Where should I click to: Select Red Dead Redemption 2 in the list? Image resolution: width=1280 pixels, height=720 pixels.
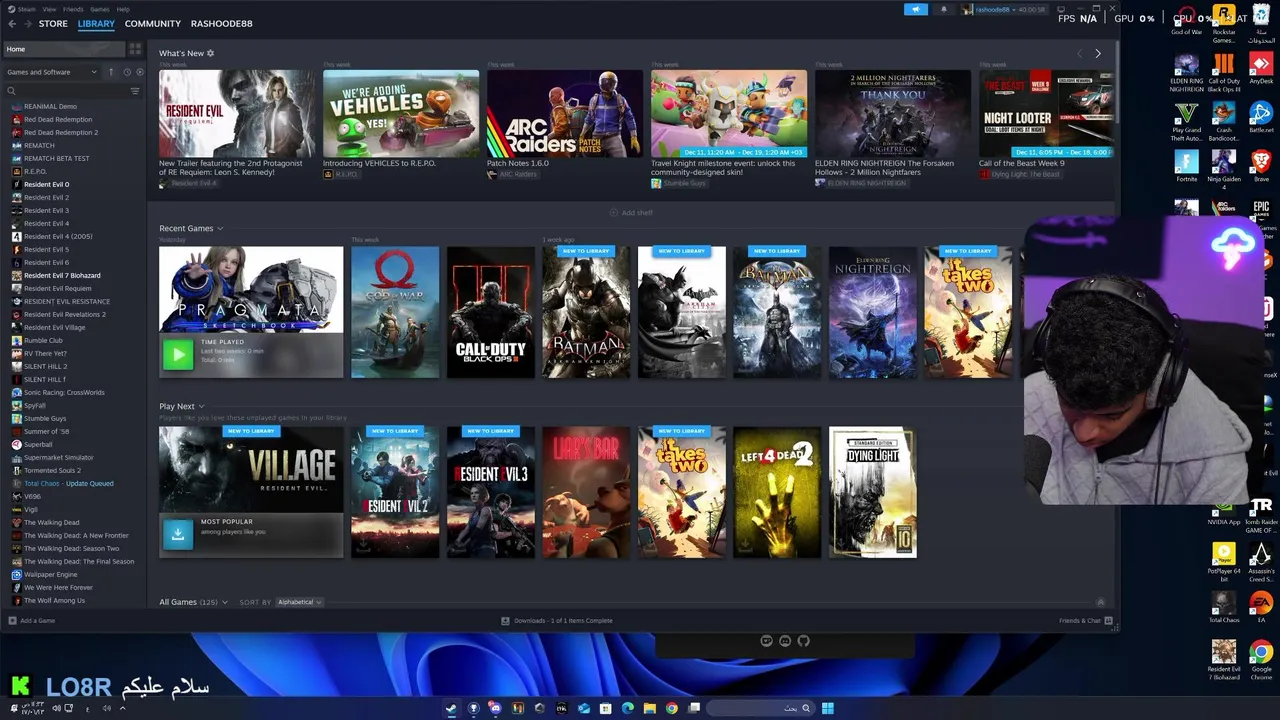point(61,133)
